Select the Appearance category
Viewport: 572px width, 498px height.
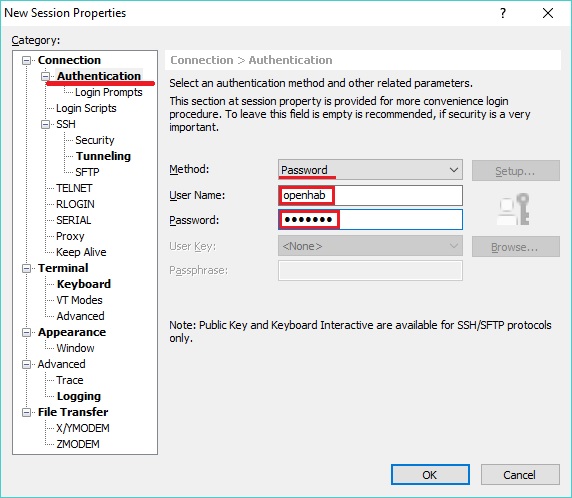[x=72, y=332]
